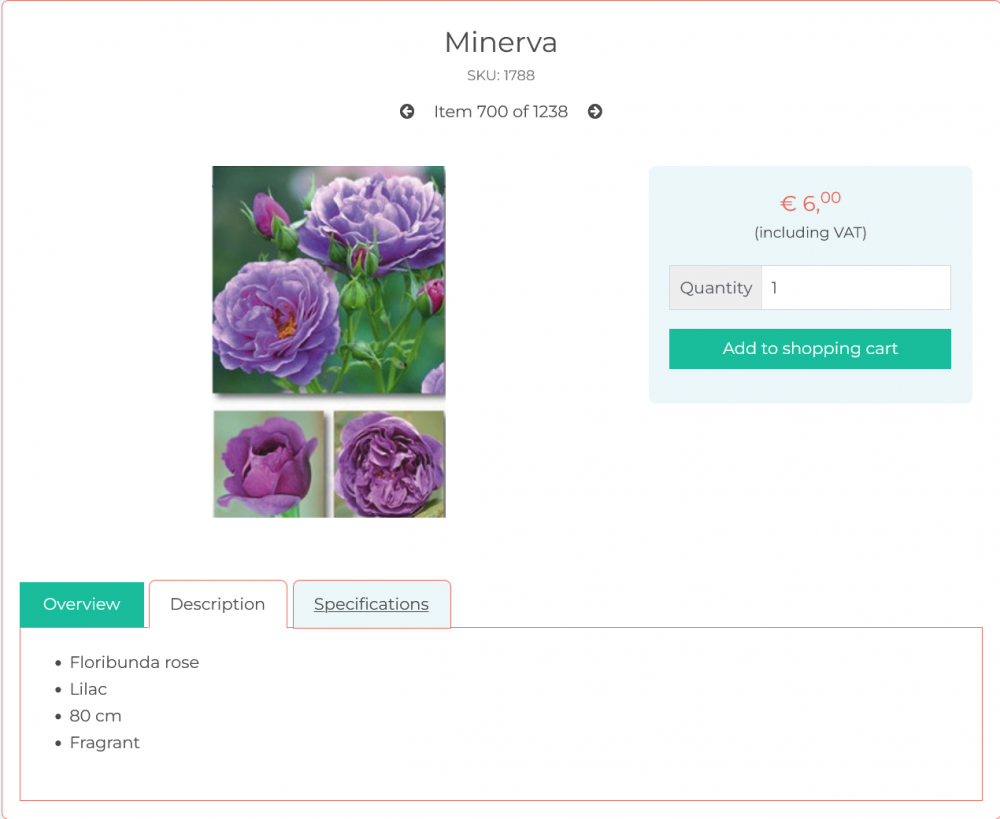This screenshot has height=819, width=1000.
Task: Click the Quantity input field
Action: [x=856, y=288]
